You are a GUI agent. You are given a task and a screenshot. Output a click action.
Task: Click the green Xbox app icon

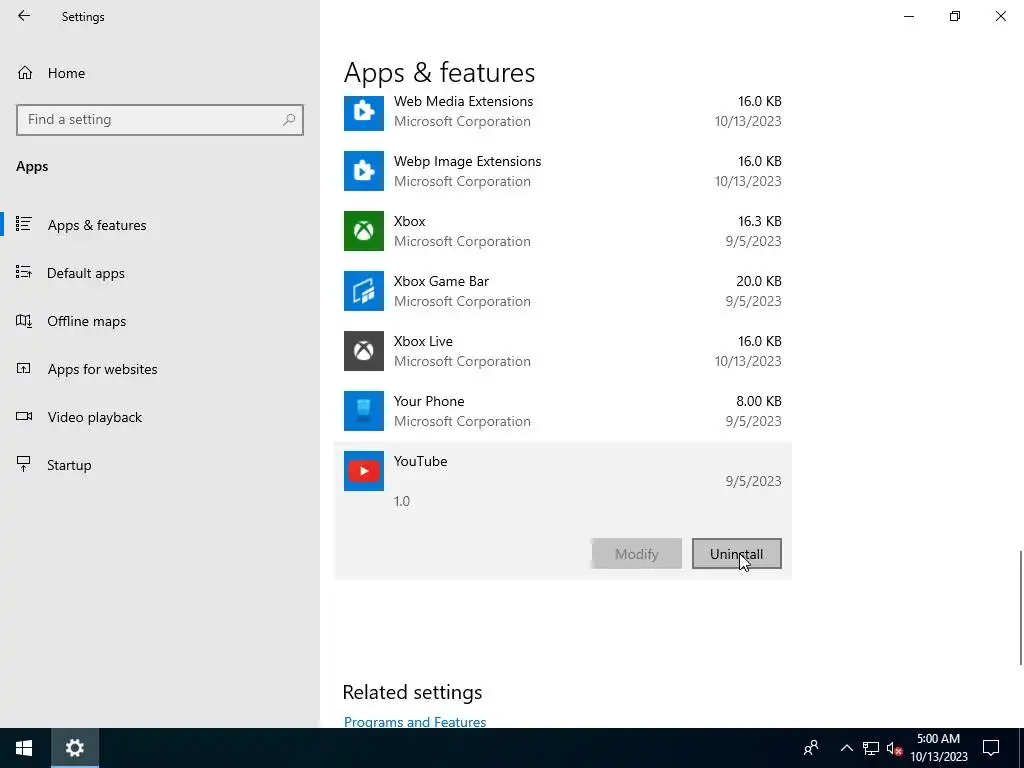364,231
